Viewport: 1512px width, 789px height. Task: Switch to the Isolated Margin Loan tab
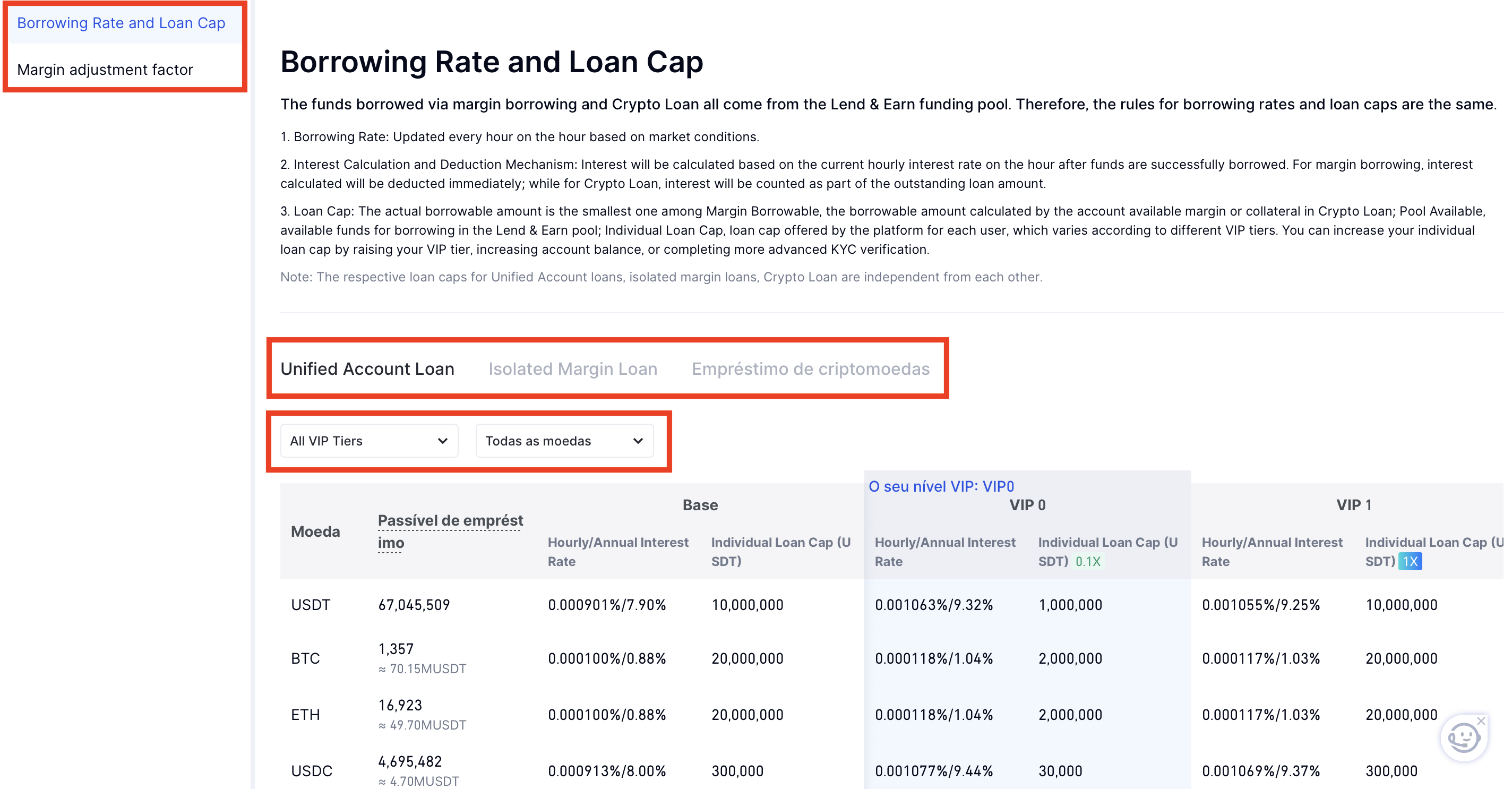[x=572, y=368]
